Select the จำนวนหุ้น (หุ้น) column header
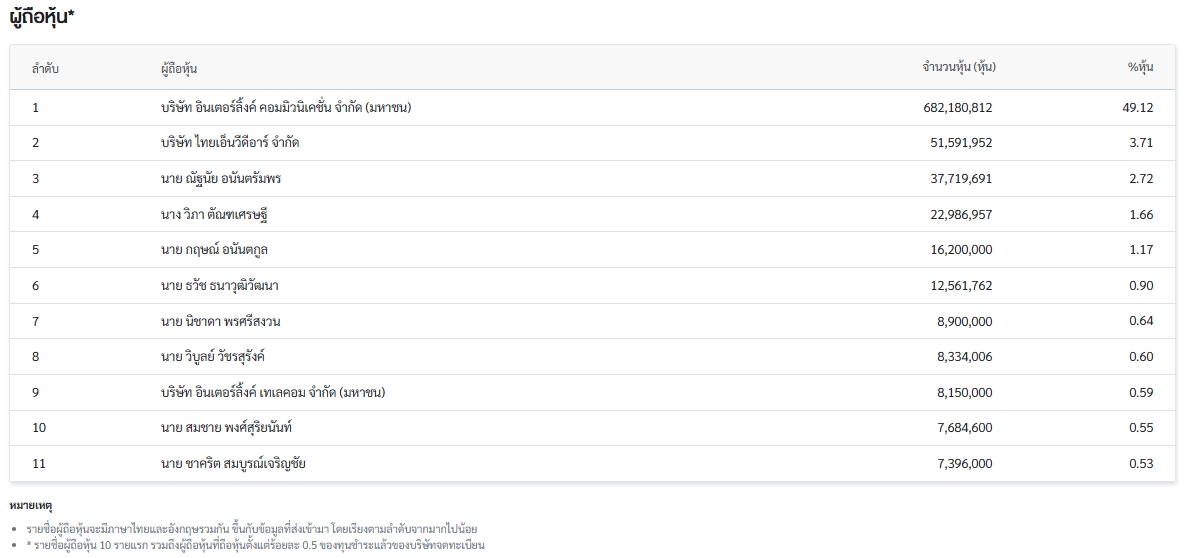The height and width of the screenshot is (558, 1184). 958,68
